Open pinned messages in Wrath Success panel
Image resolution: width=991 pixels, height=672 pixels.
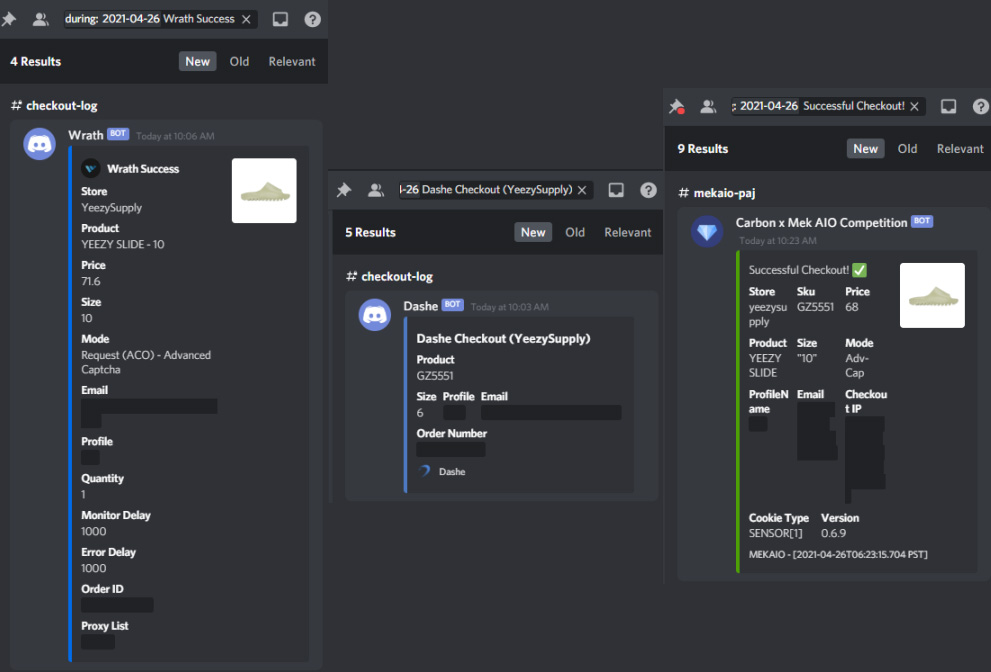[9, 19]
